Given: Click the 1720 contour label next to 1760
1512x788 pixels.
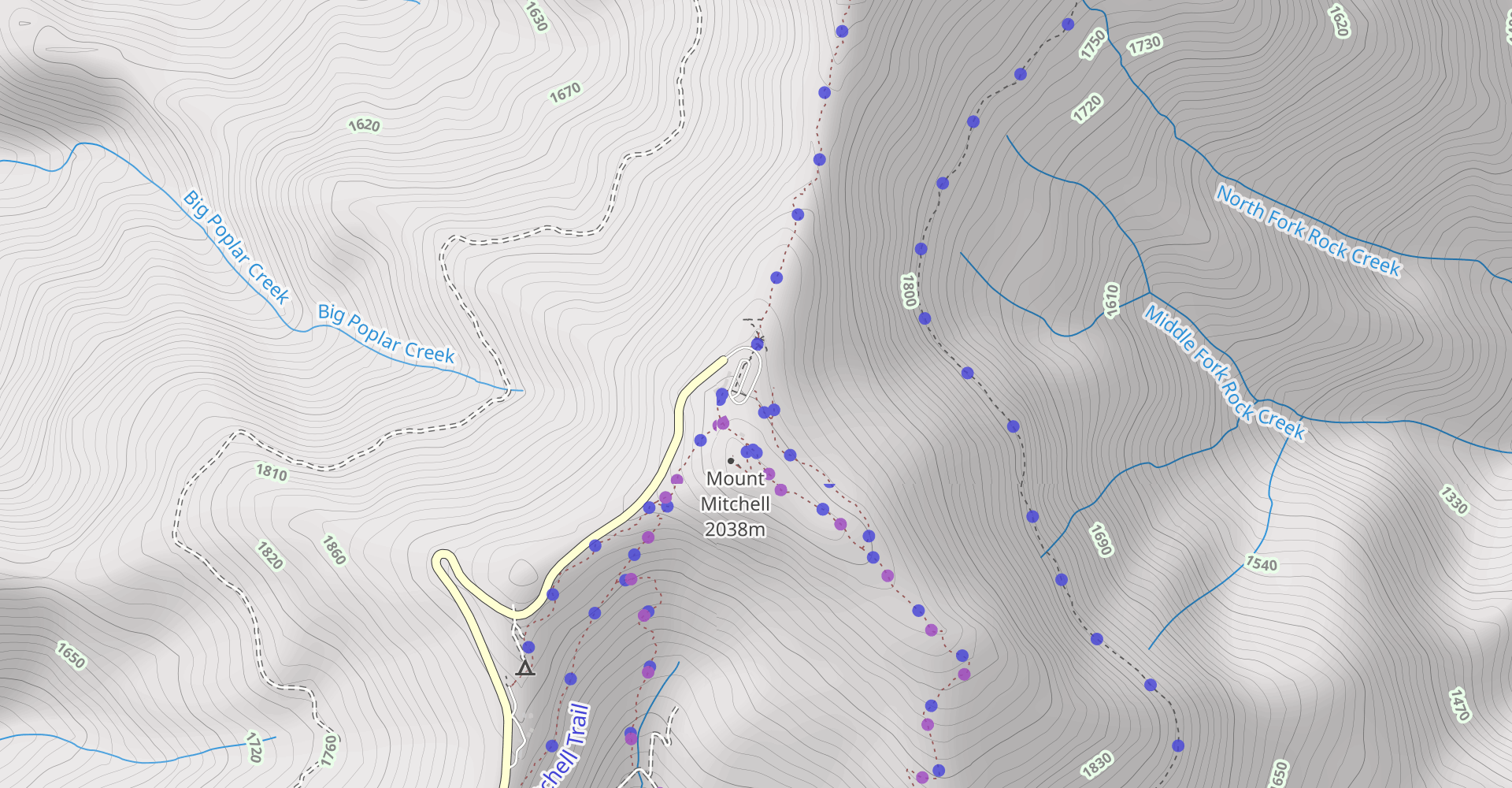Looking at the screenshot, I should coord(254,747).
